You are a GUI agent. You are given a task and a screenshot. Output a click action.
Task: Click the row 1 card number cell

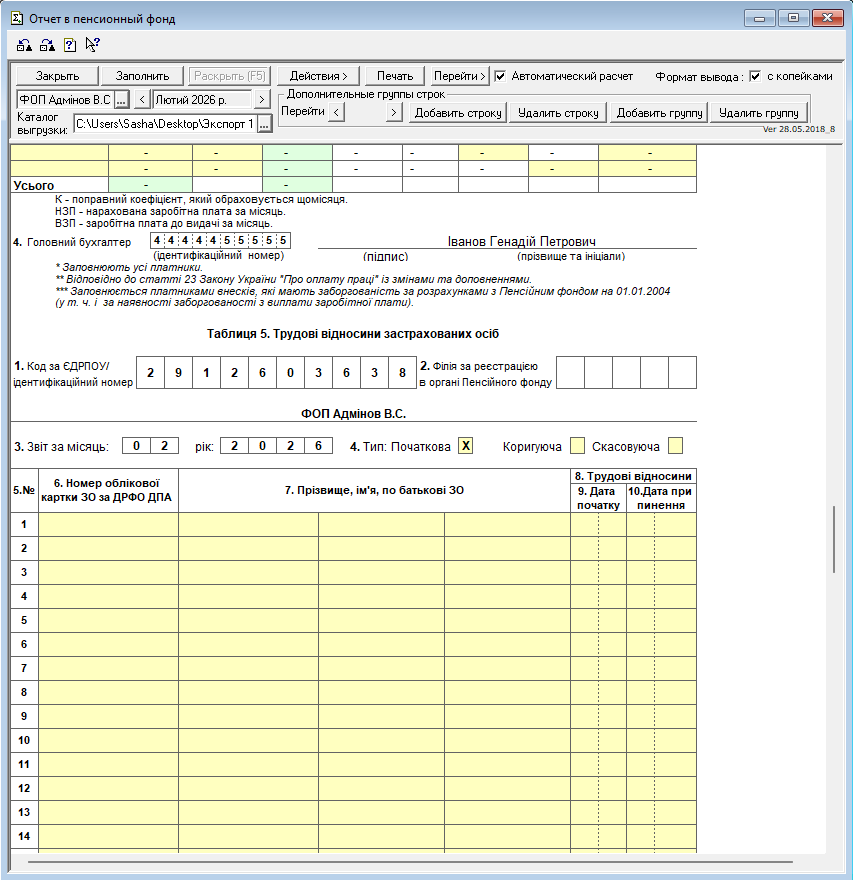pyautogui.click(x=108, y=524)
